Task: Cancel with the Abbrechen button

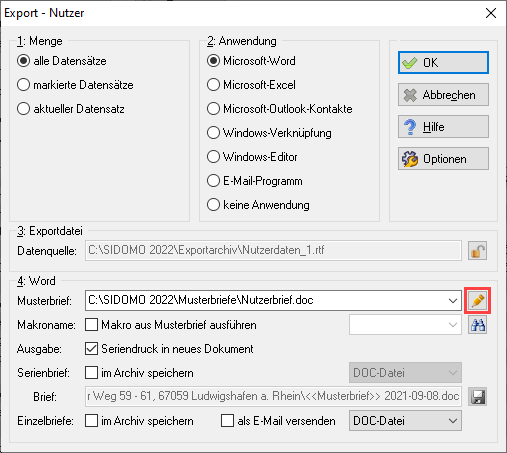Action: pos(443,95)
